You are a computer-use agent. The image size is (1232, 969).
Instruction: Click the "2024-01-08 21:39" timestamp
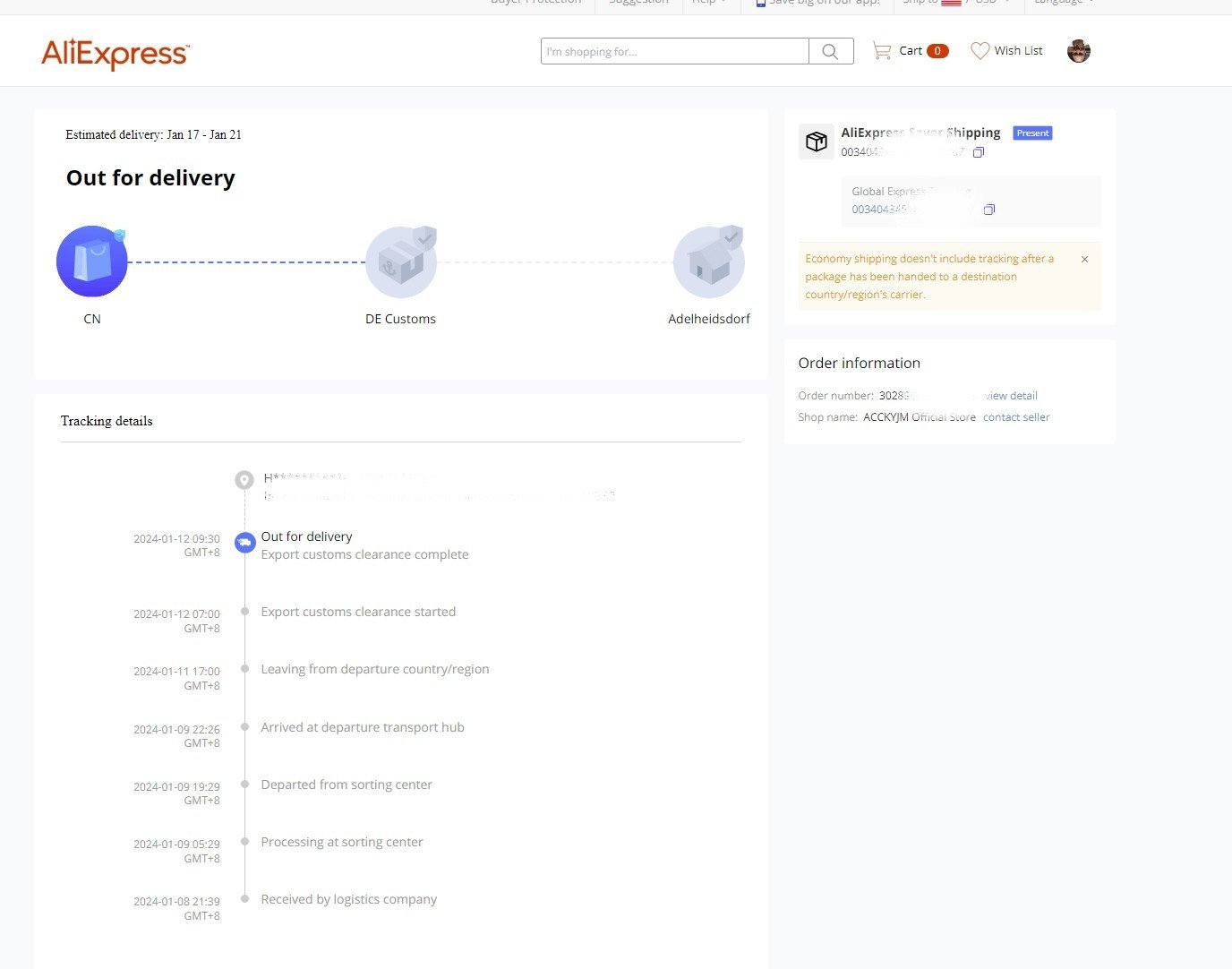[176, 902]
